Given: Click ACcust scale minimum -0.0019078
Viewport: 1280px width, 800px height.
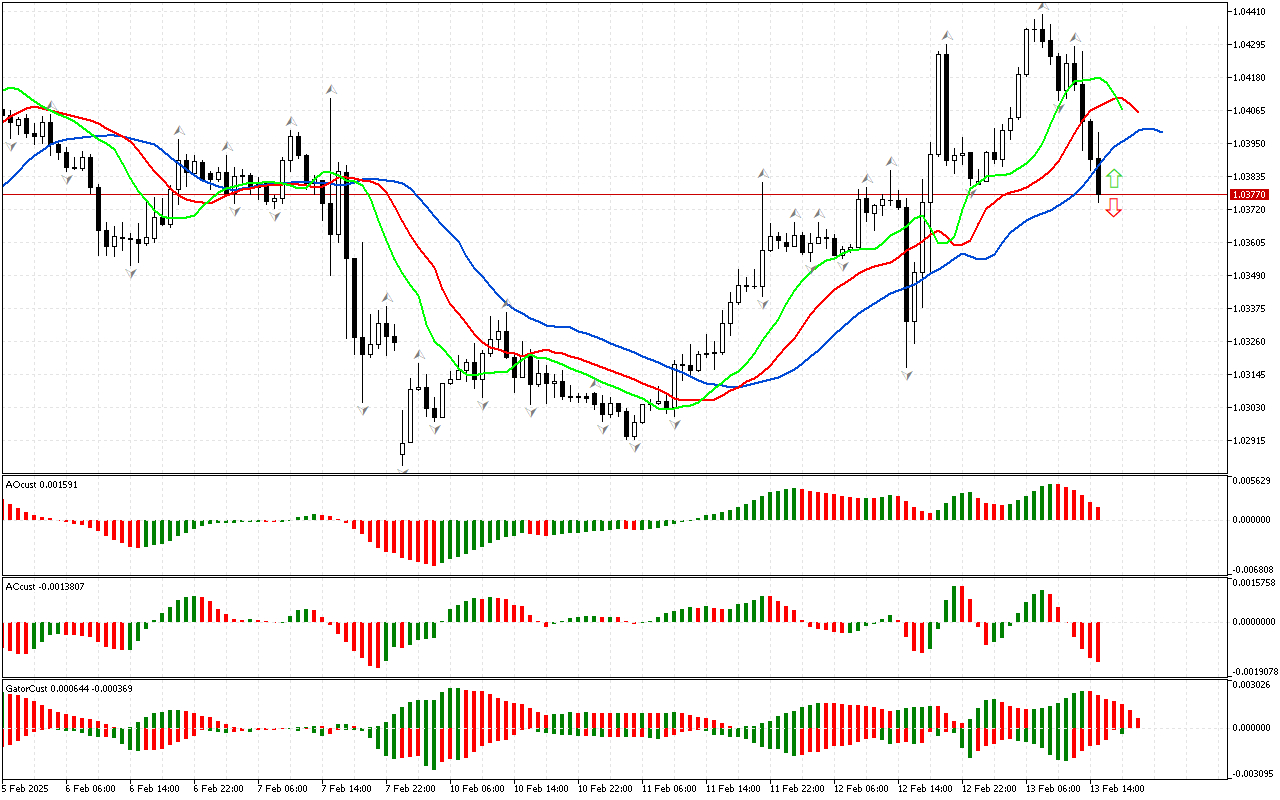Looking at the screenshot, I should [x=1253, y=672].
